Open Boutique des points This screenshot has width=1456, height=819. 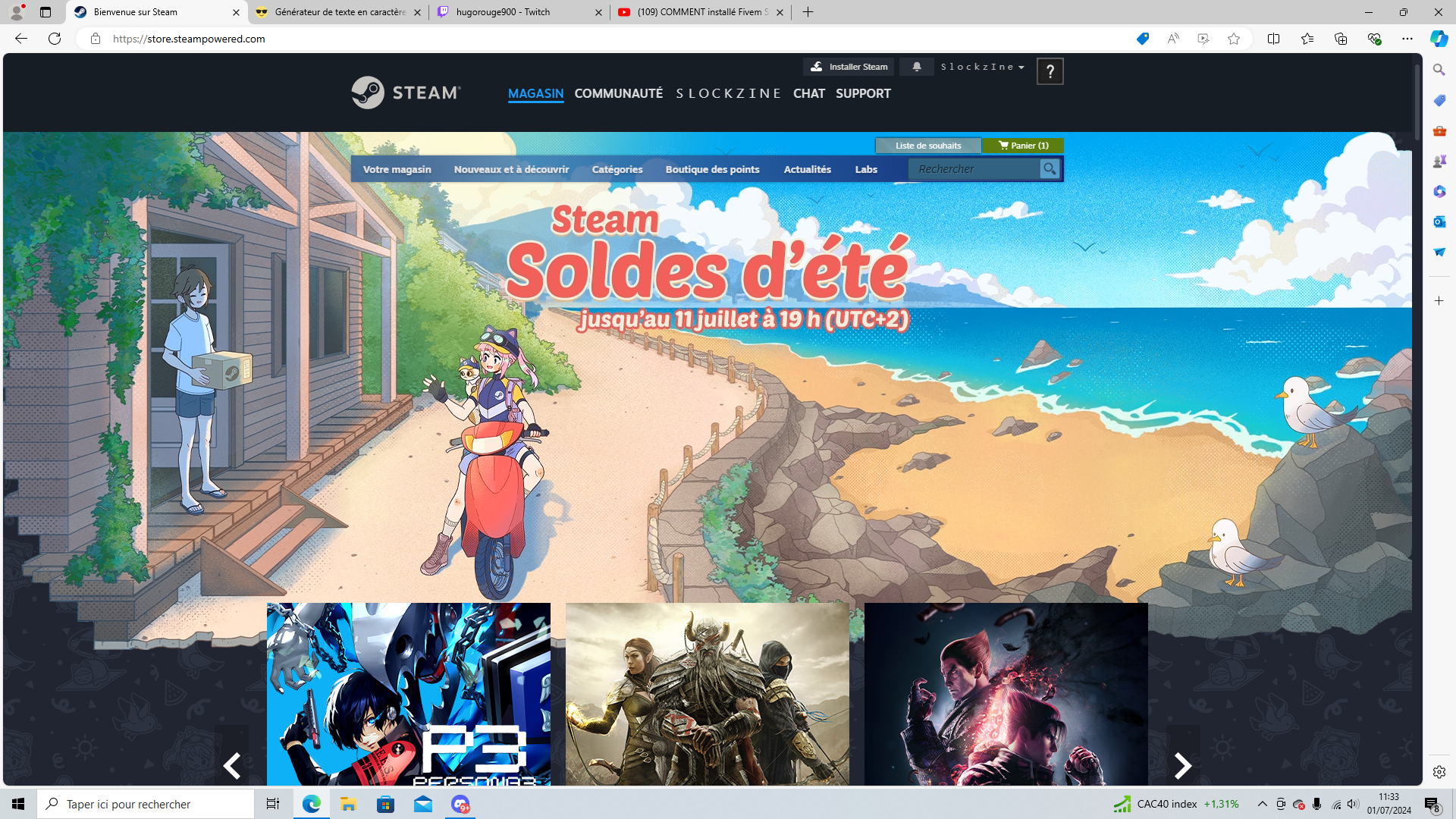tap(712, 169)
